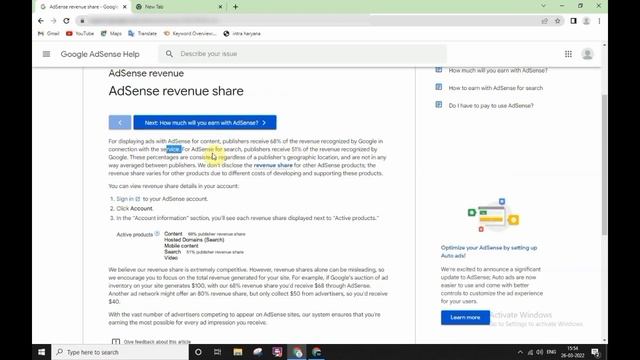Open Task View in taskbar
Image resolution: width=640 pixels, height=360 pixels.
(x=217, y=352)
